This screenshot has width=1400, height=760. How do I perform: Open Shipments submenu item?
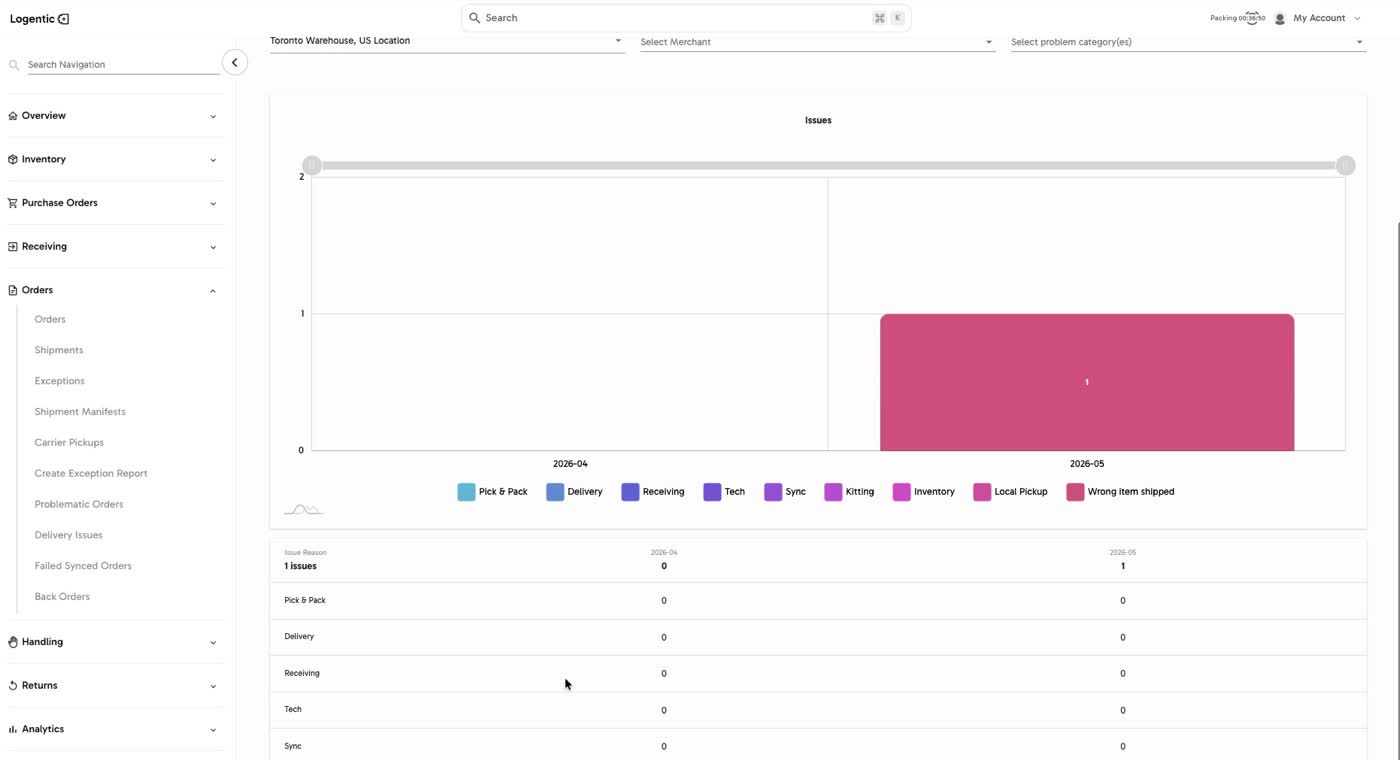59,350
